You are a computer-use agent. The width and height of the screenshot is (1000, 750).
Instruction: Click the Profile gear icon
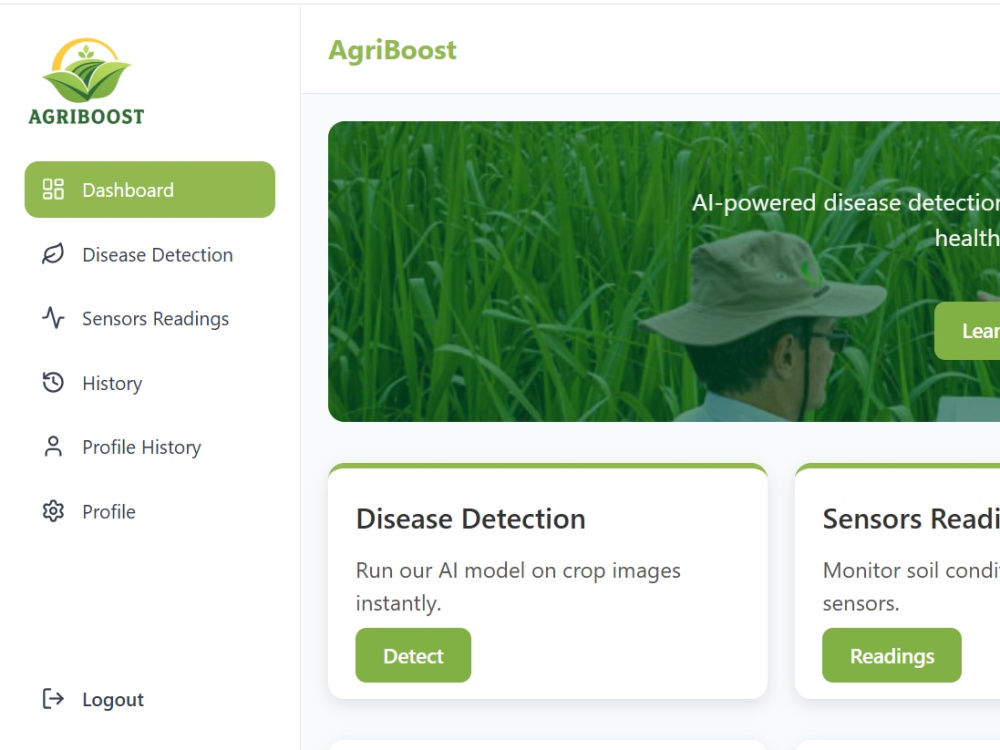click(x=53, y=511)
